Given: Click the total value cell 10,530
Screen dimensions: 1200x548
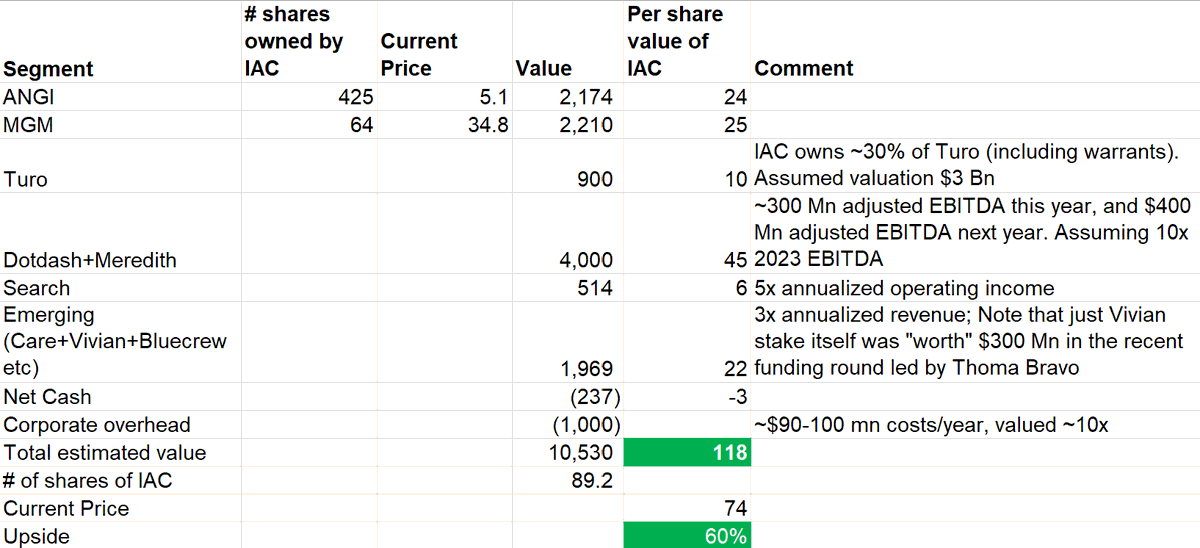Looking at the screenshot, I should 566,453.
